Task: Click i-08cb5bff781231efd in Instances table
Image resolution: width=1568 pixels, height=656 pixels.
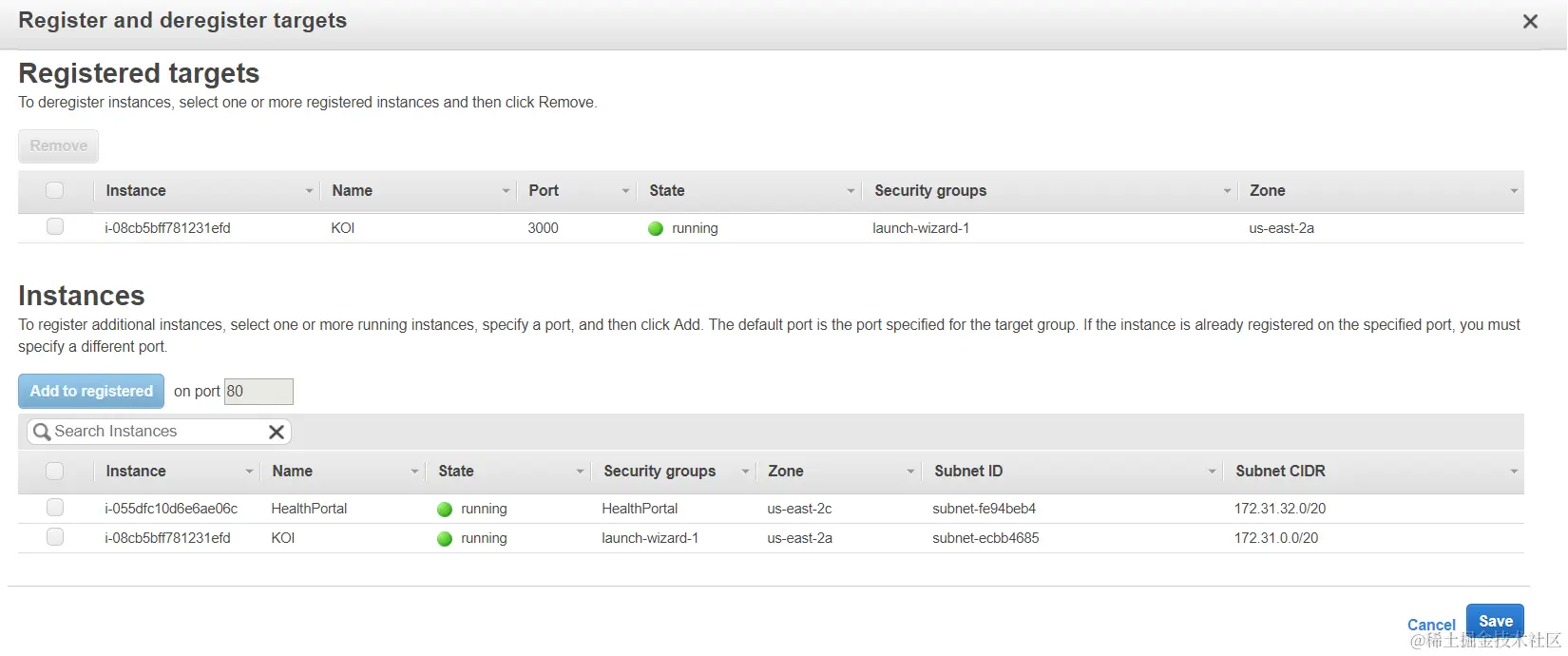Action: click(x=167, y=538)
